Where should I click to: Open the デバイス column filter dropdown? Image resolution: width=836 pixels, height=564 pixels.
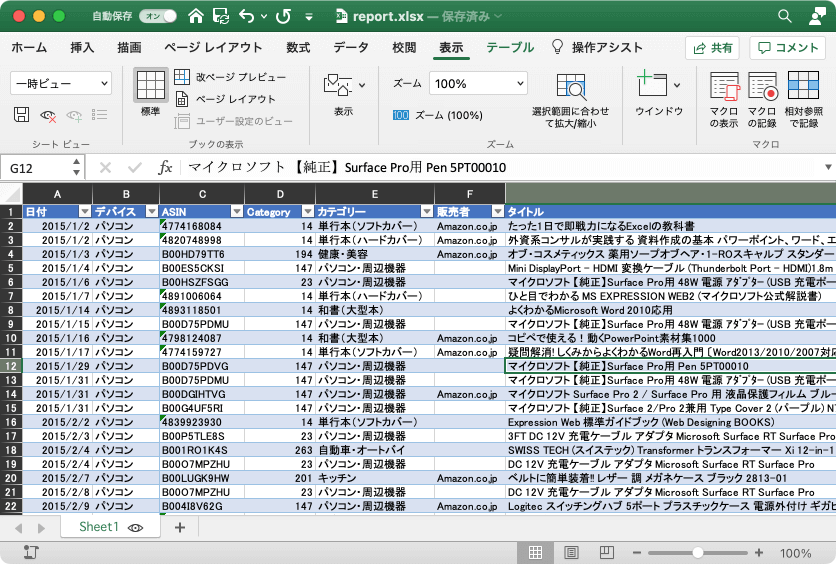click(x=152, y=212)
